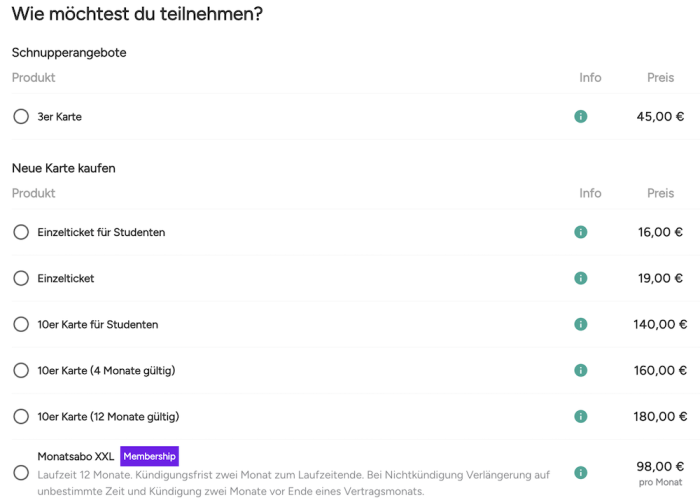Click the Monatsabo XXL product name

click(x=75, y=456)
